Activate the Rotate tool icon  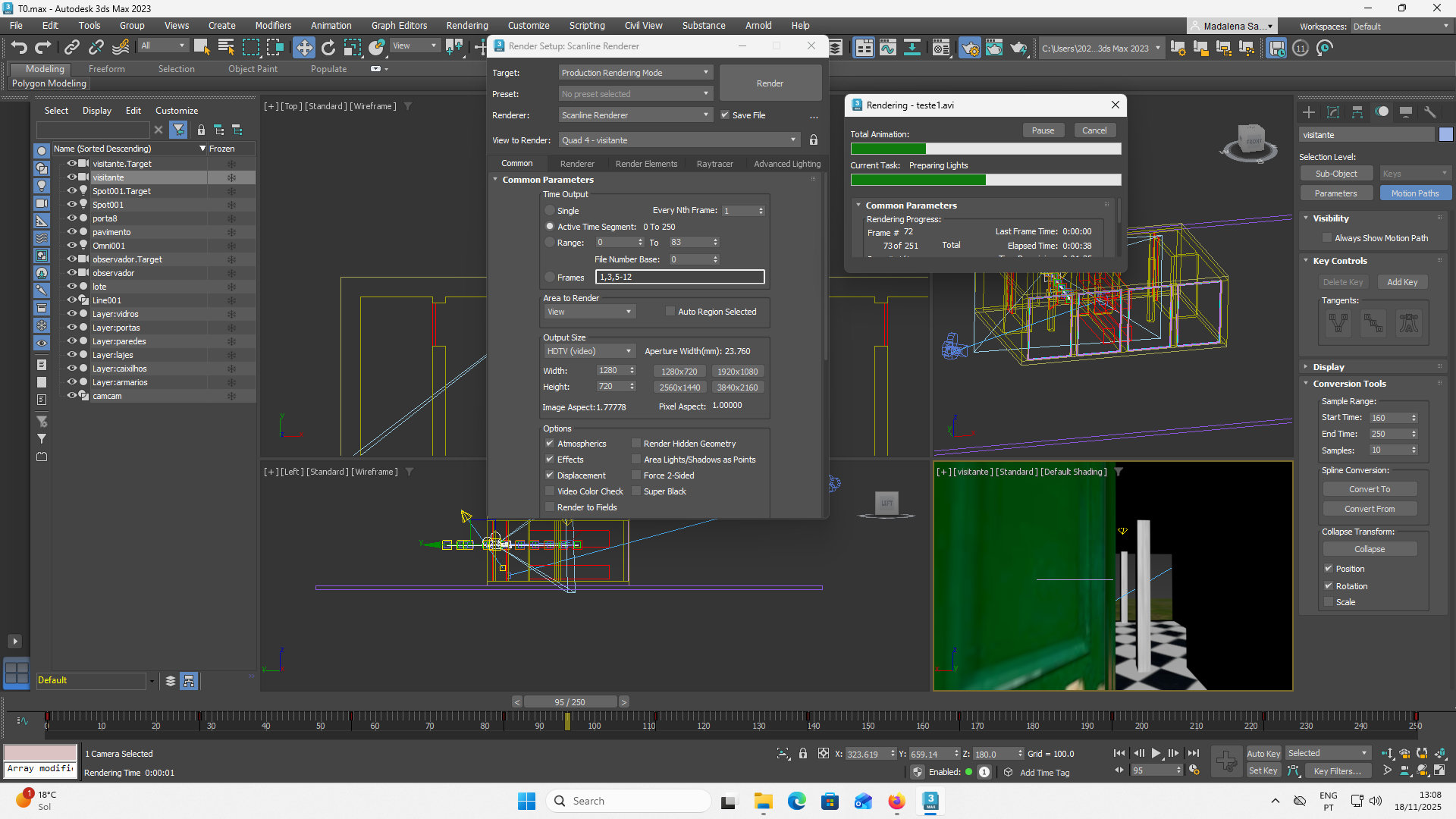pos(328,48)
